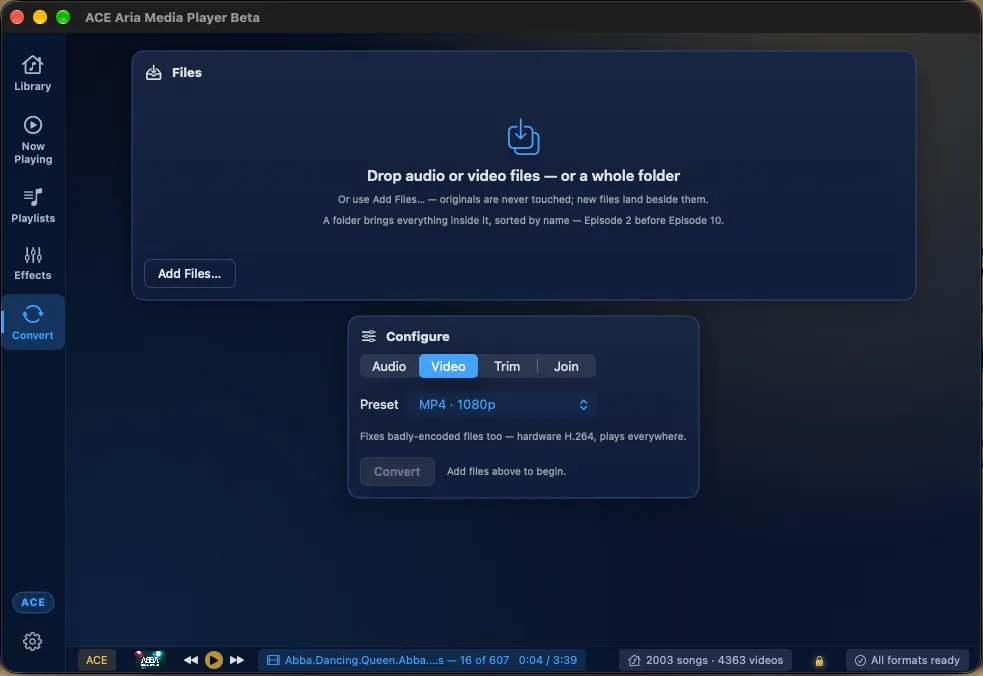983x676 pixels.
Task: Open settings via the gear icon
Action: [x=33, y=641]
